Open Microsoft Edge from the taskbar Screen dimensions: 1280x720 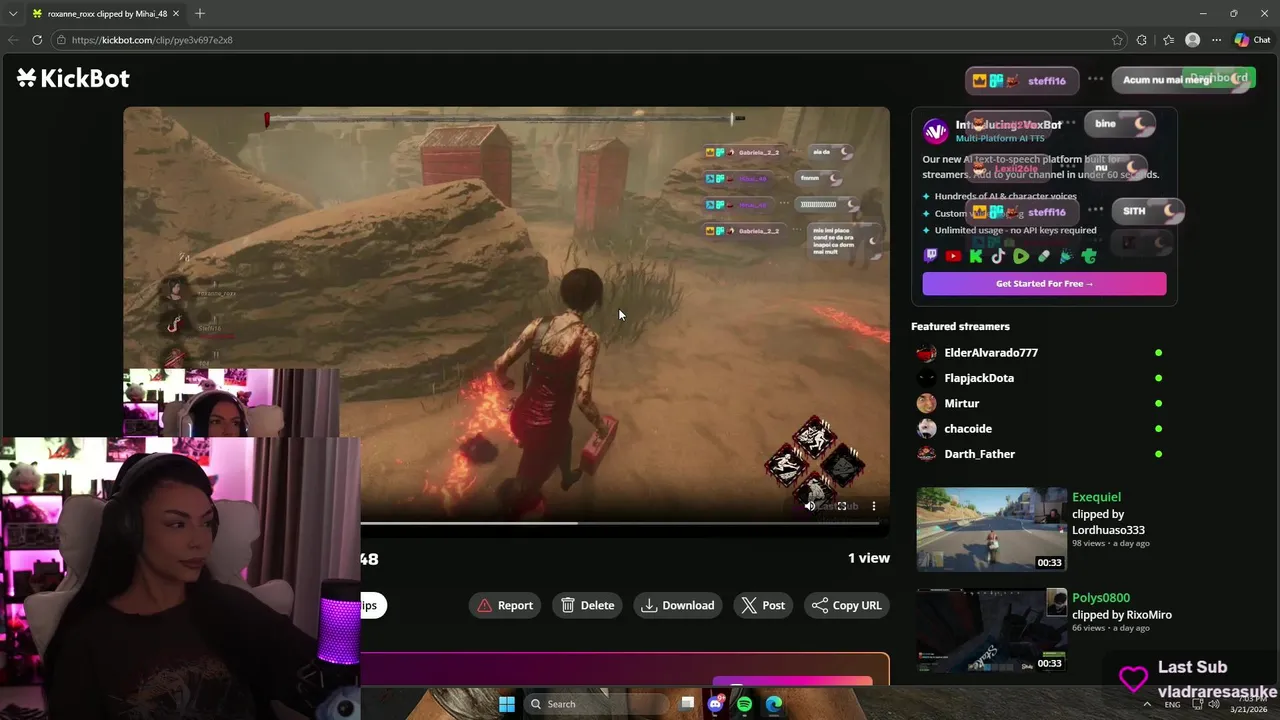click(774, 704)
